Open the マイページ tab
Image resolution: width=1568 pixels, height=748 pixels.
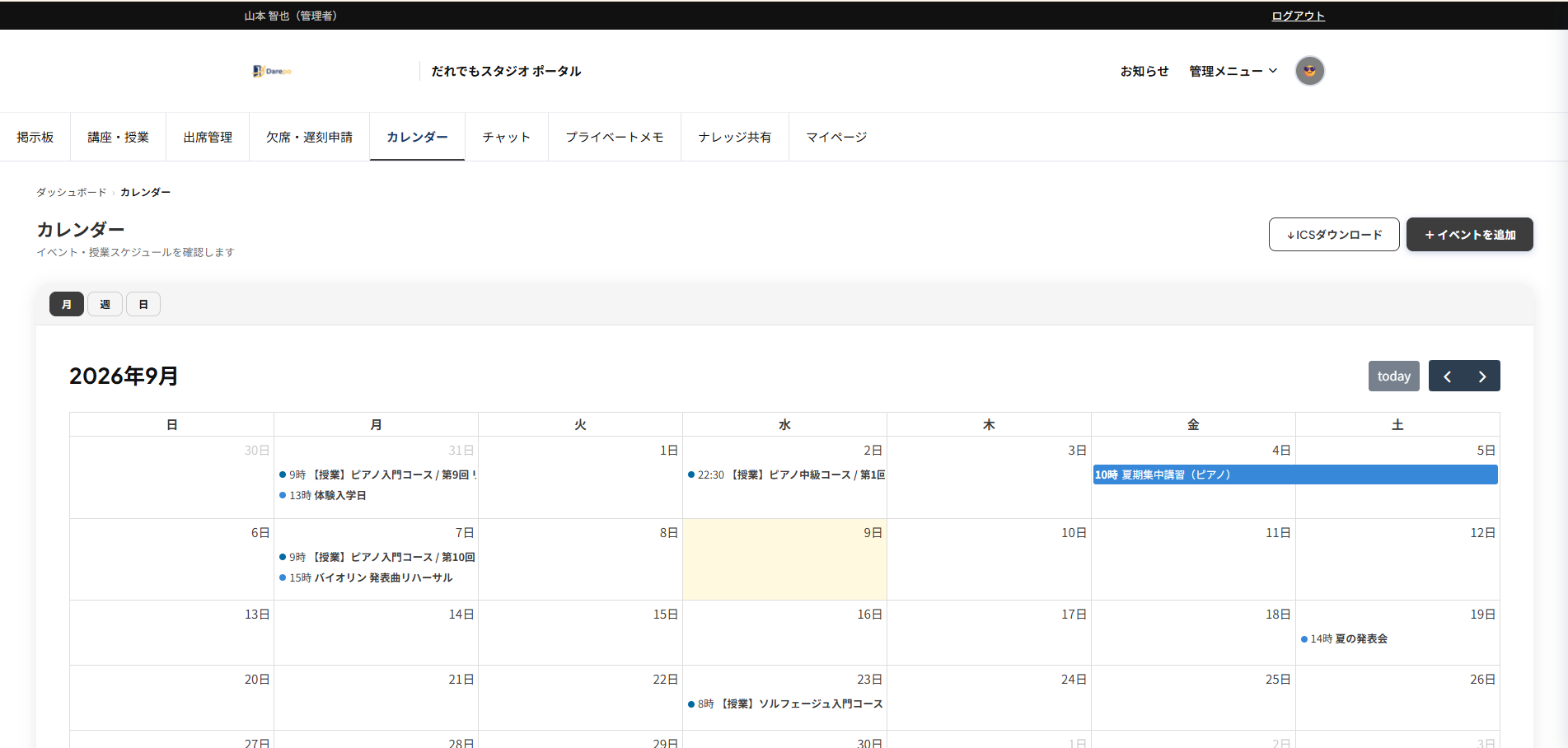tap(836, 137)
